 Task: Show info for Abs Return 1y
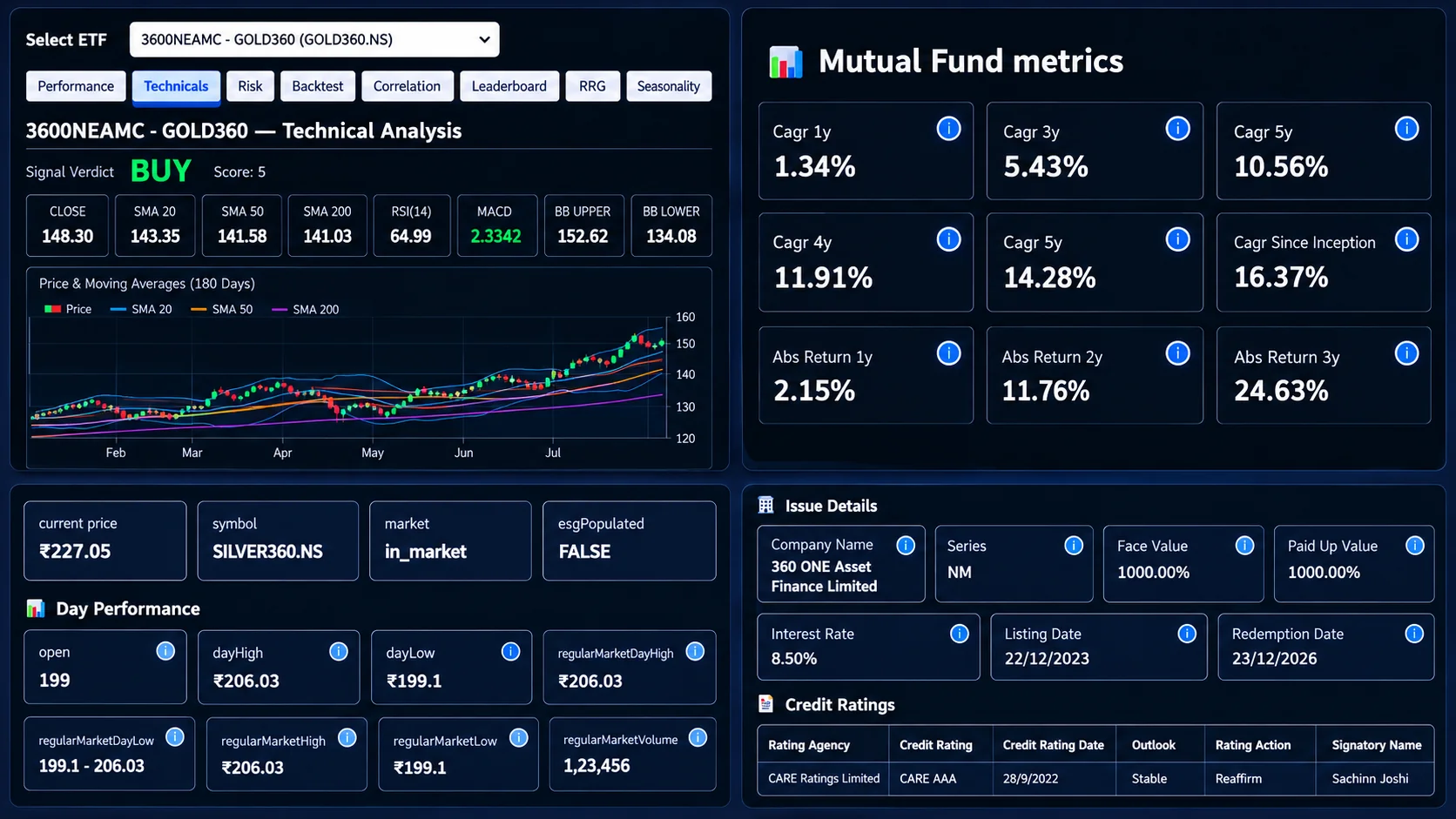click(x=948, y=353)
